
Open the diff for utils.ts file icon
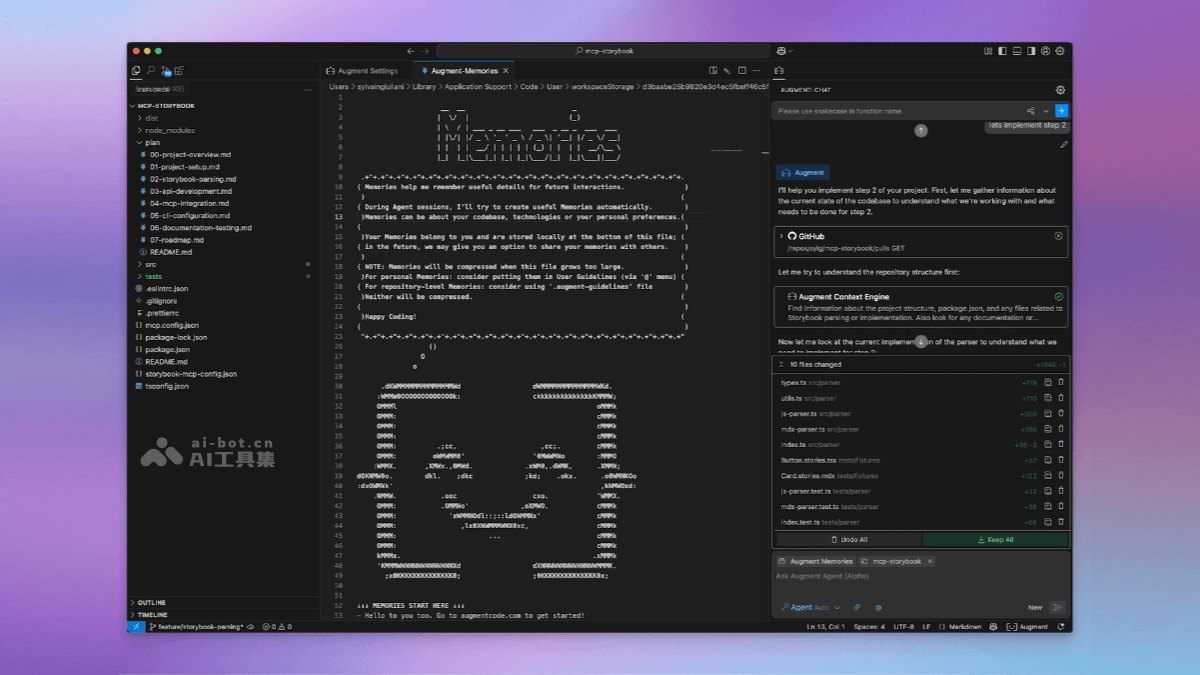(x=1047, y=397)
